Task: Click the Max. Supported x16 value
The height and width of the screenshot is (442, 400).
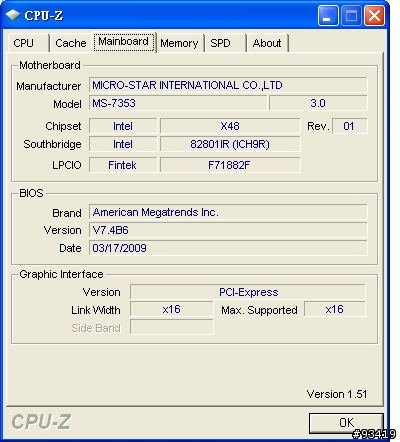Action: 335,309
